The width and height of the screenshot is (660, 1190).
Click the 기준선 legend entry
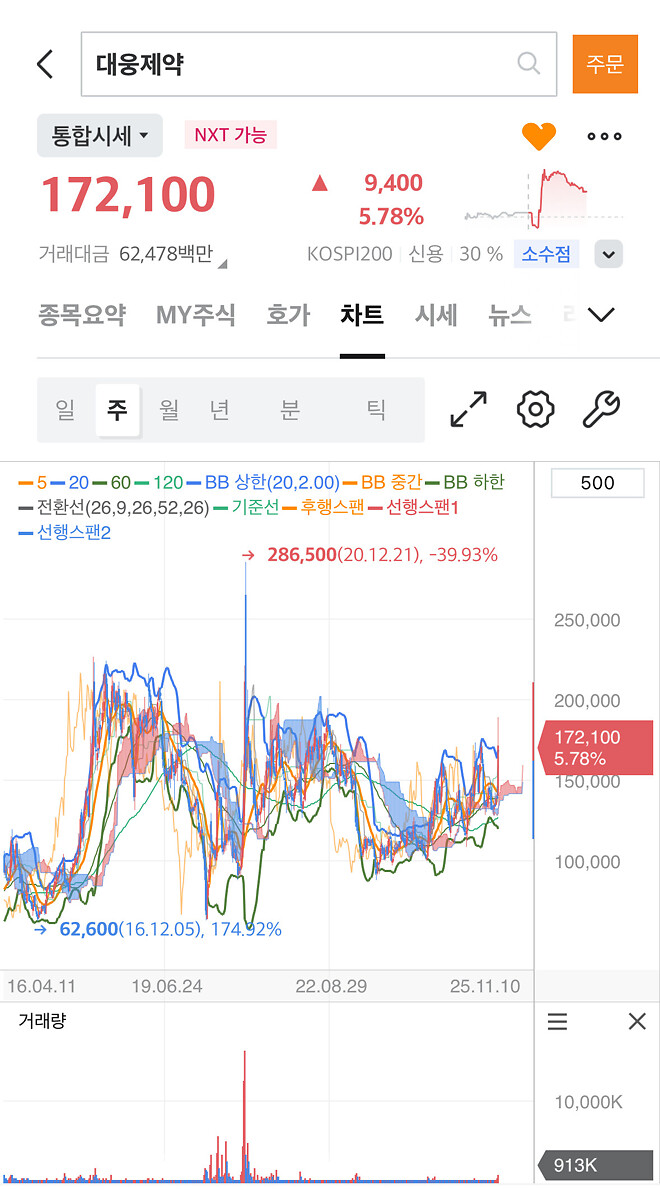click(247, 507)
